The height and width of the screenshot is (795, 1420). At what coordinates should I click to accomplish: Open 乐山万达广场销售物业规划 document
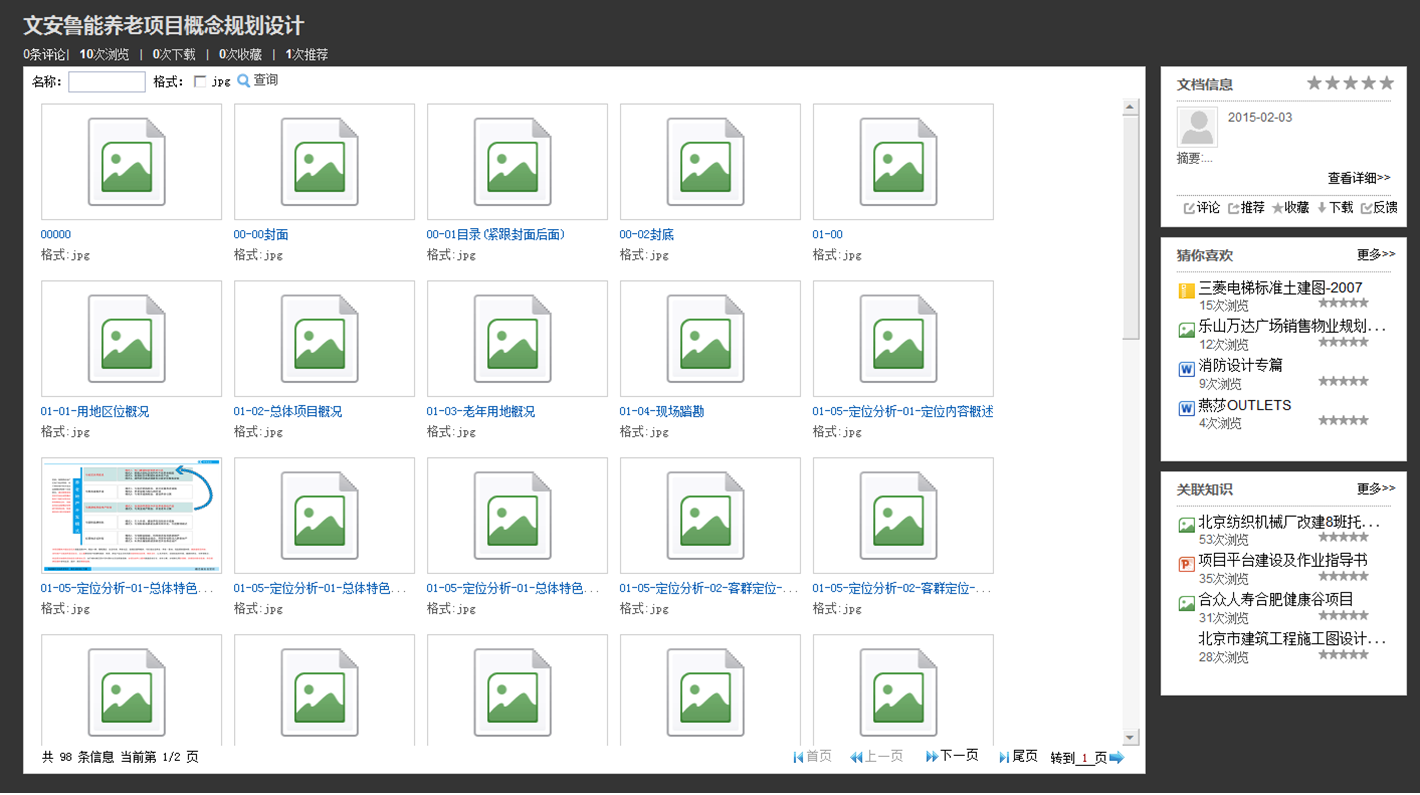[x=1292, y=326]
